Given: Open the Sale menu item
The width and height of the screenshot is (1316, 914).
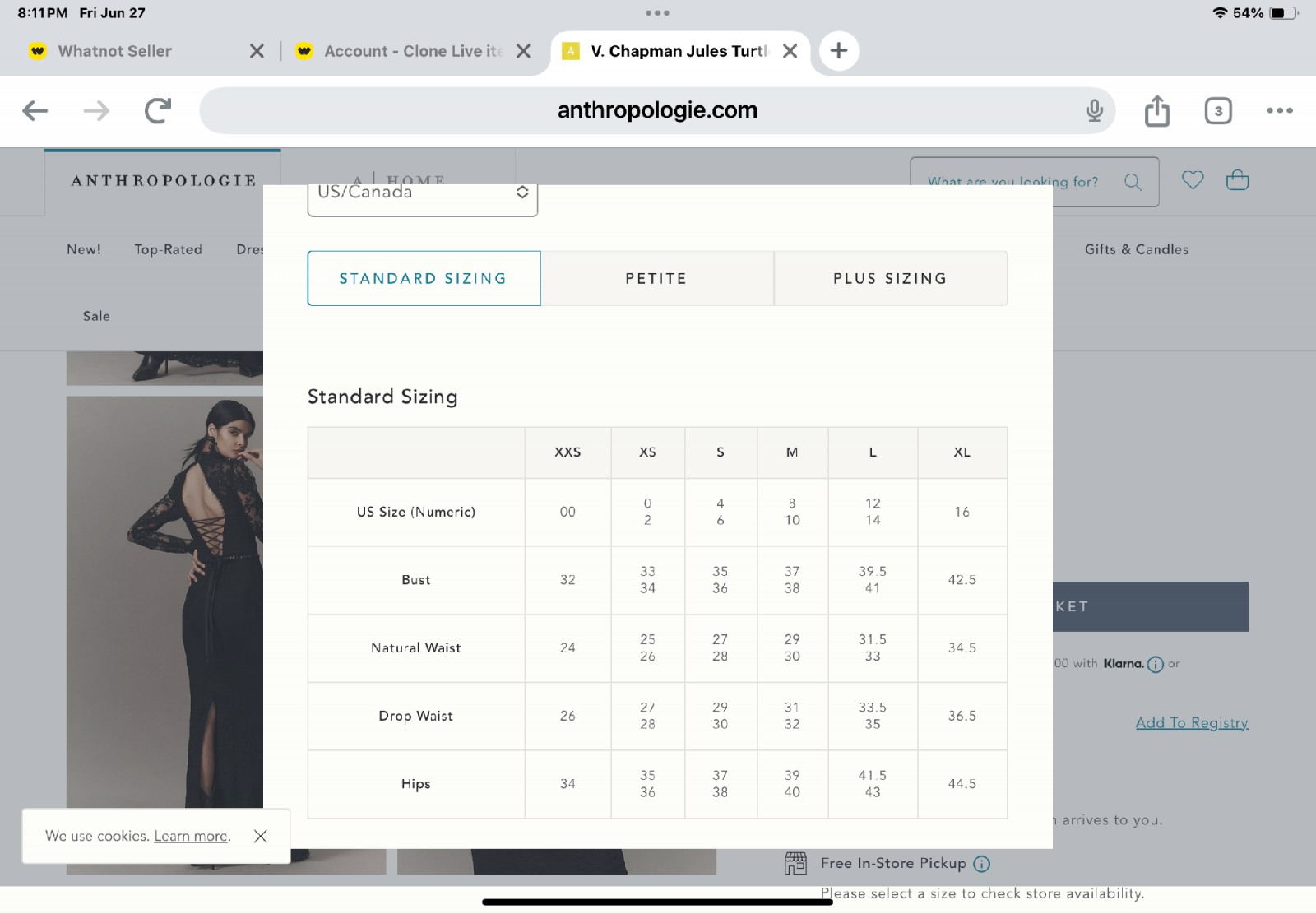Looking at the screenshot, I should [96, 316].
